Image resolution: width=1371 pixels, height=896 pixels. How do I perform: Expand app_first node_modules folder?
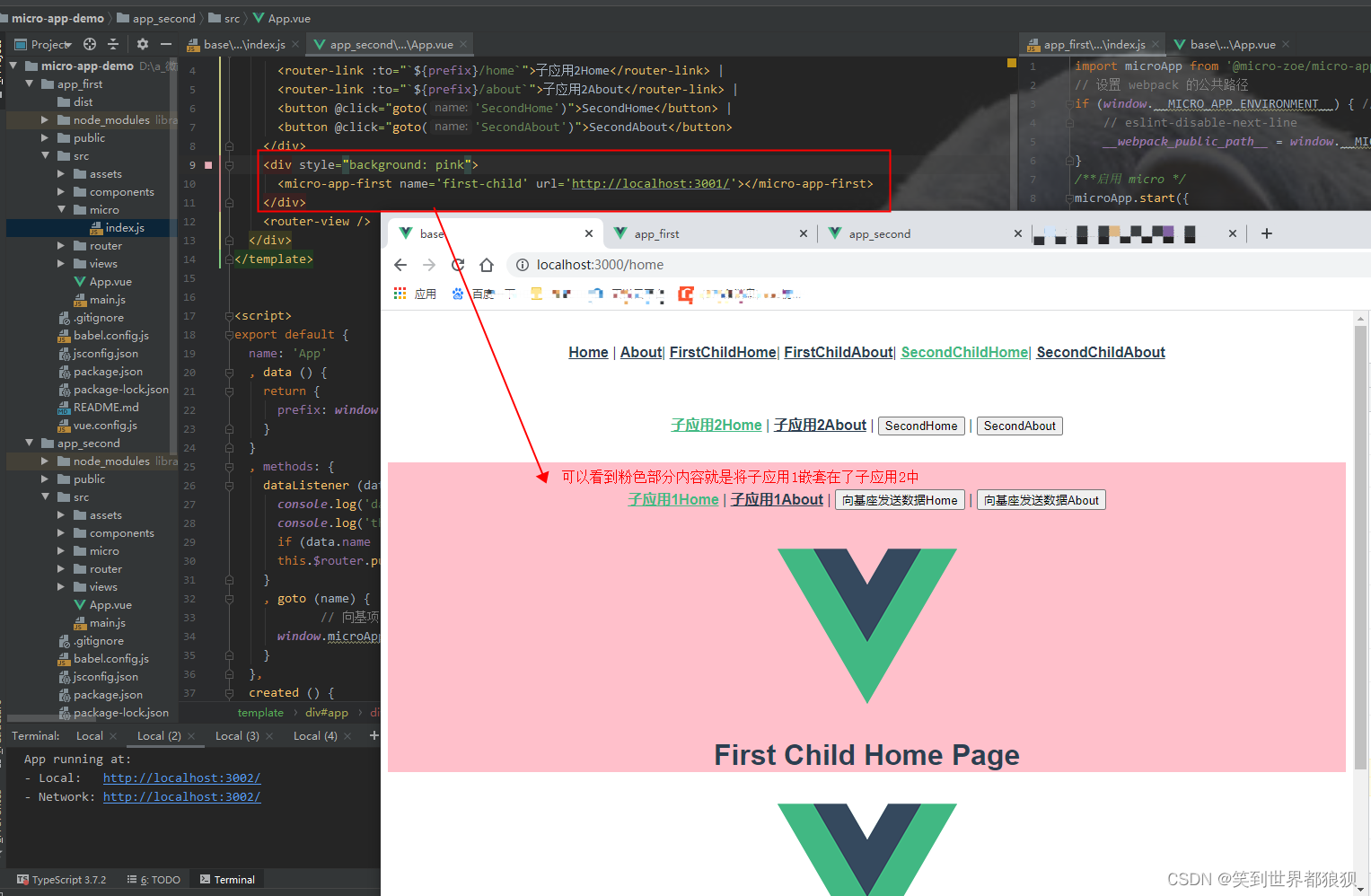[45, 119]
